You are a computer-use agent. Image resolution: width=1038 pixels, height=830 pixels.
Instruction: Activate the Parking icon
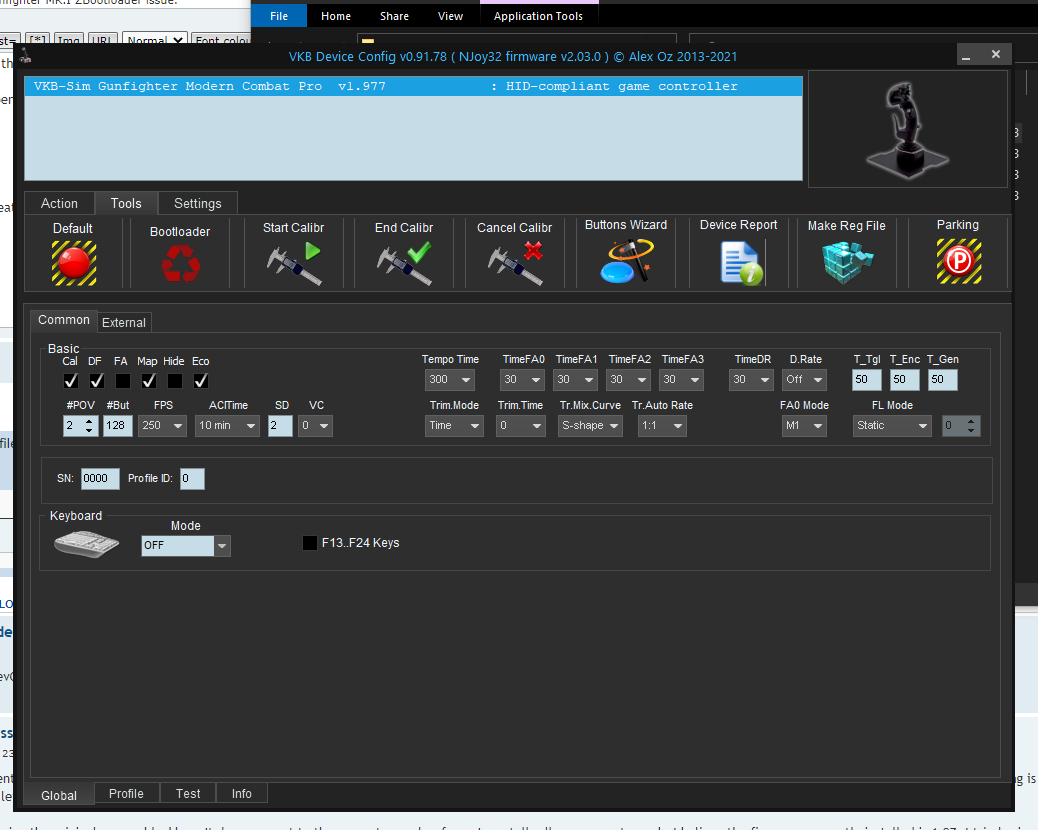tap(957, 262)
